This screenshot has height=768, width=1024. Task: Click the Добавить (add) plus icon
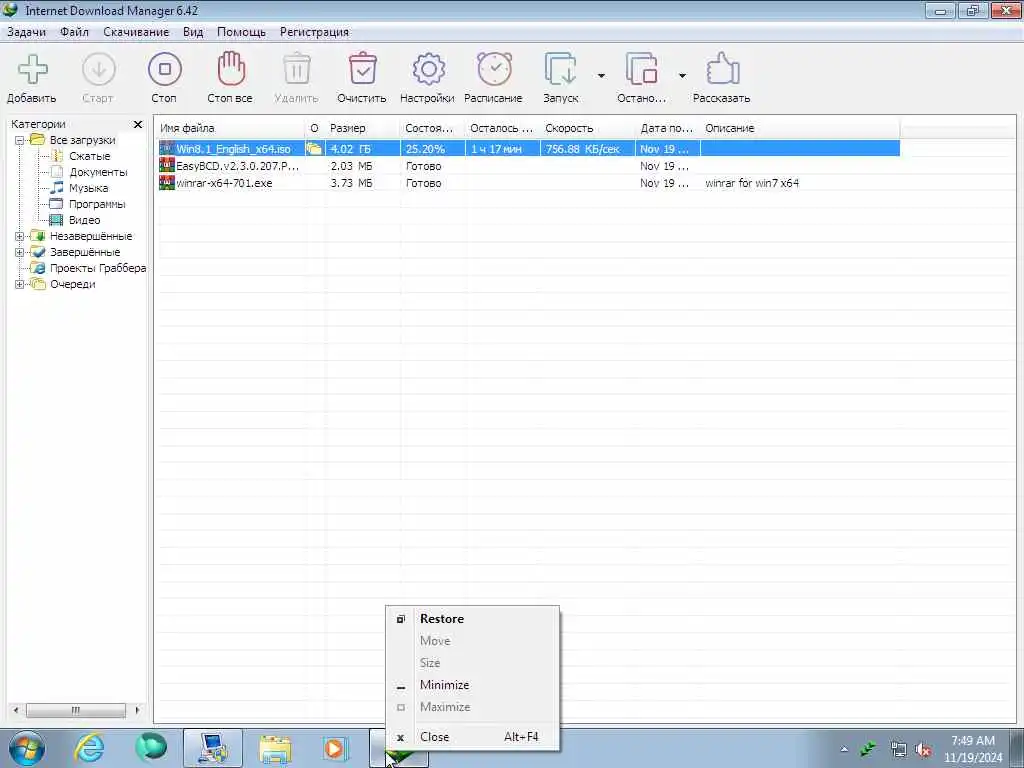tap(33, 69)
